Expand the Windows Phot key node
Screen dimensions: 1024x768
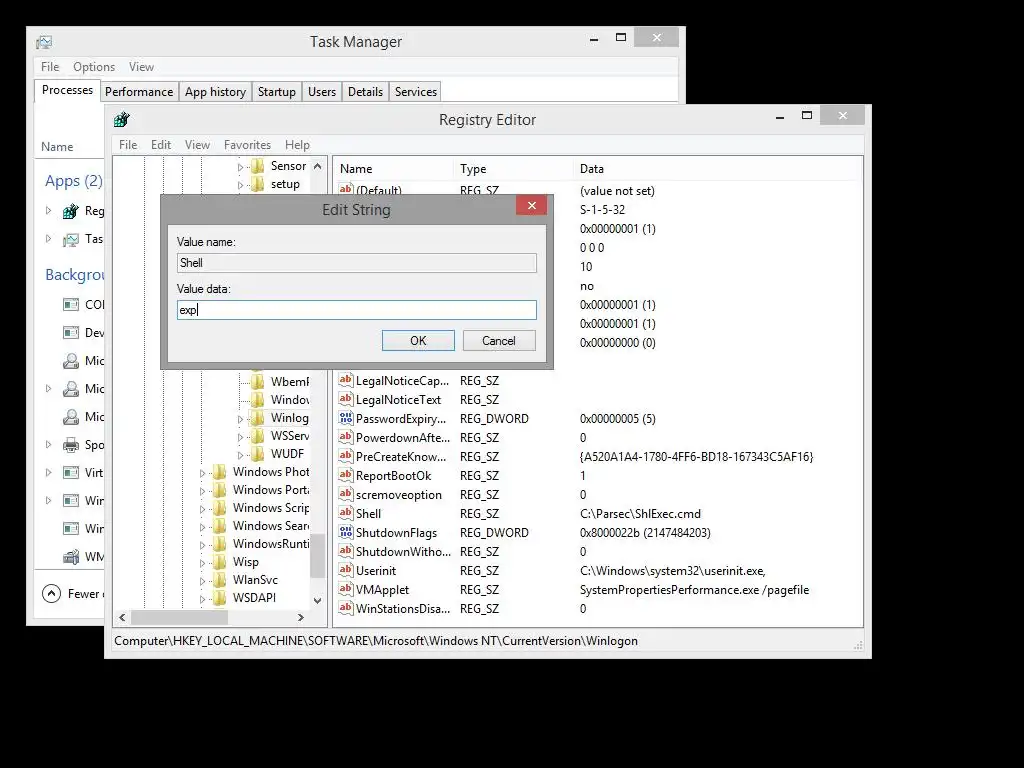point(202,473)
